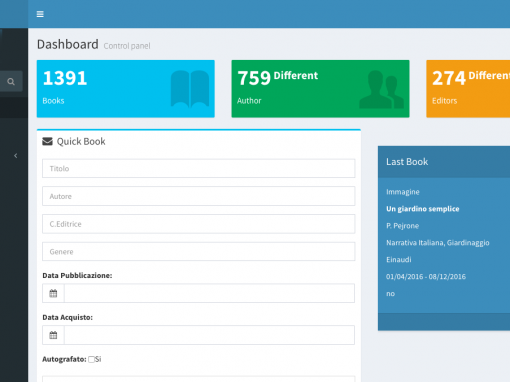The image size is (510, 382).
Task: Open calendar icon for Data Pubblicazione
Action: pos(53,293)
